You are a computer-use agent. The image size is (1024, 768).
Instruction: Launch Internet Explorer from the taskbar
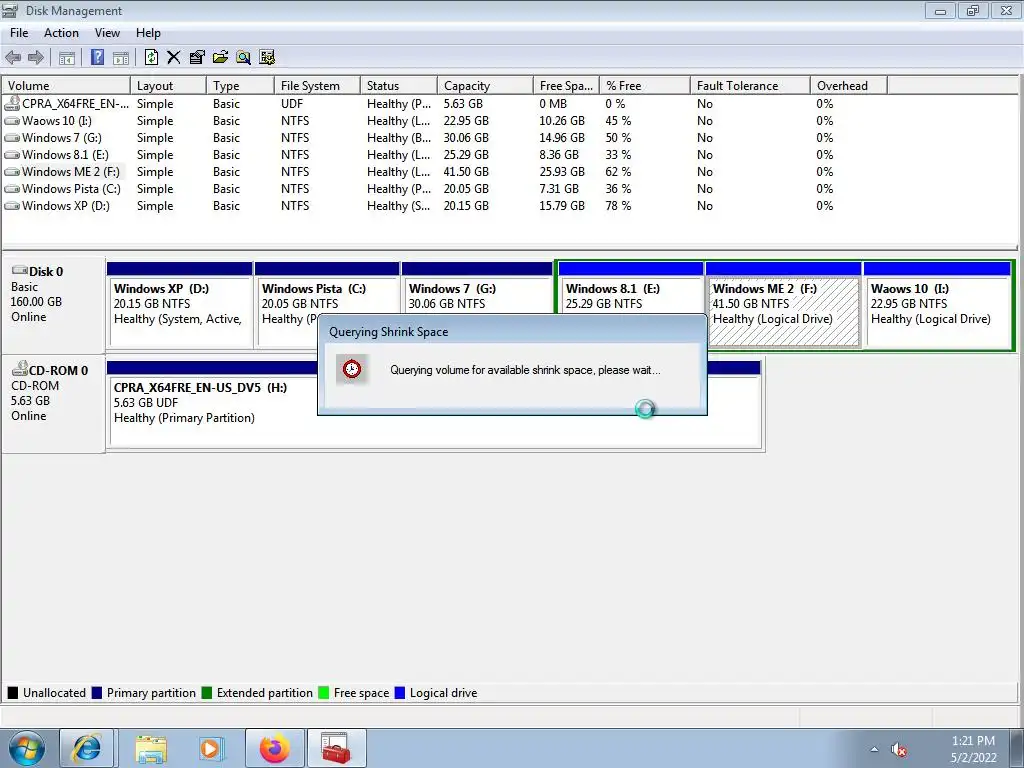pos(87,748)
